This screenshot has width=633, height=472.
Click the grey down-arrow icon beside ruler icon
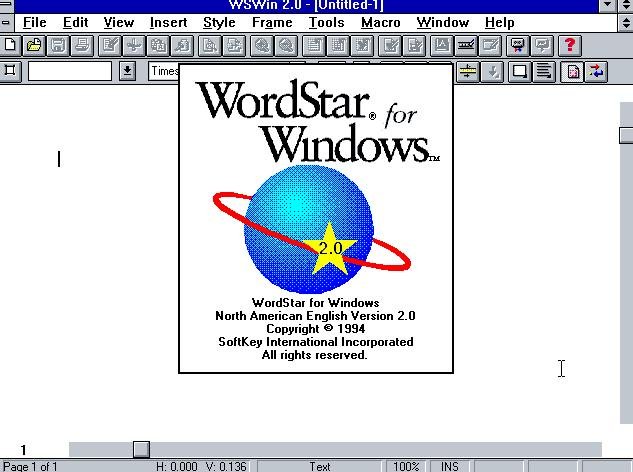[492, 72]
